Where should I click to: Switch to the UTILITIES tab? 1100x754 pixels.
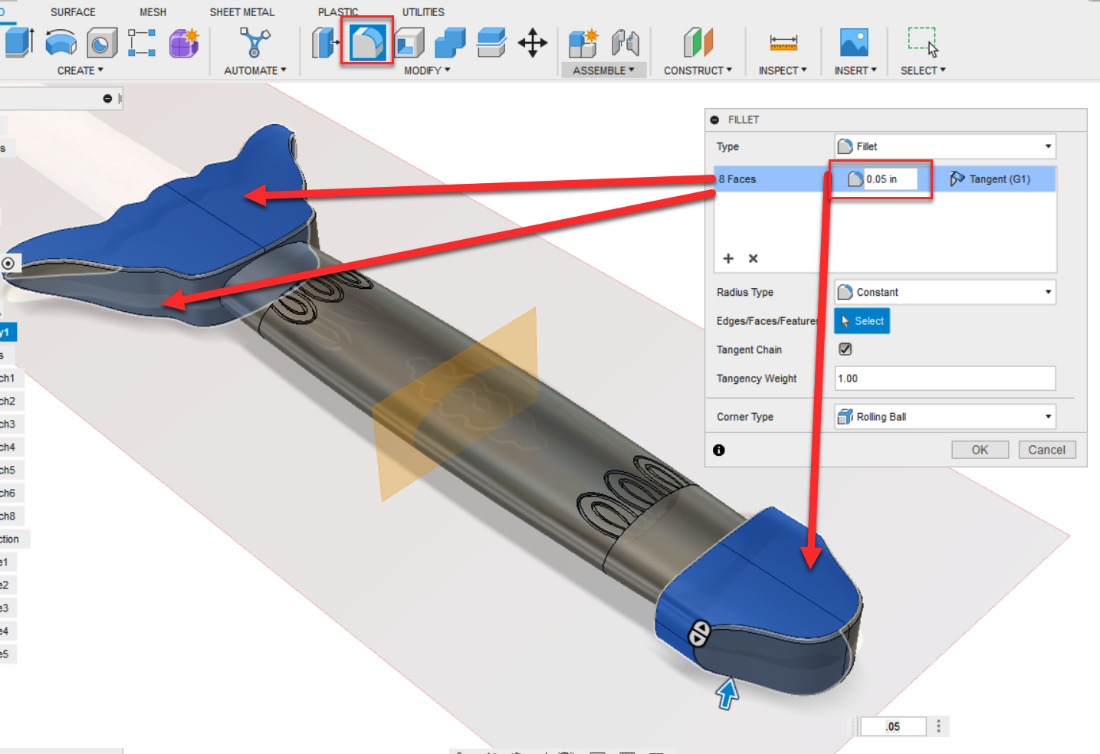422,12
